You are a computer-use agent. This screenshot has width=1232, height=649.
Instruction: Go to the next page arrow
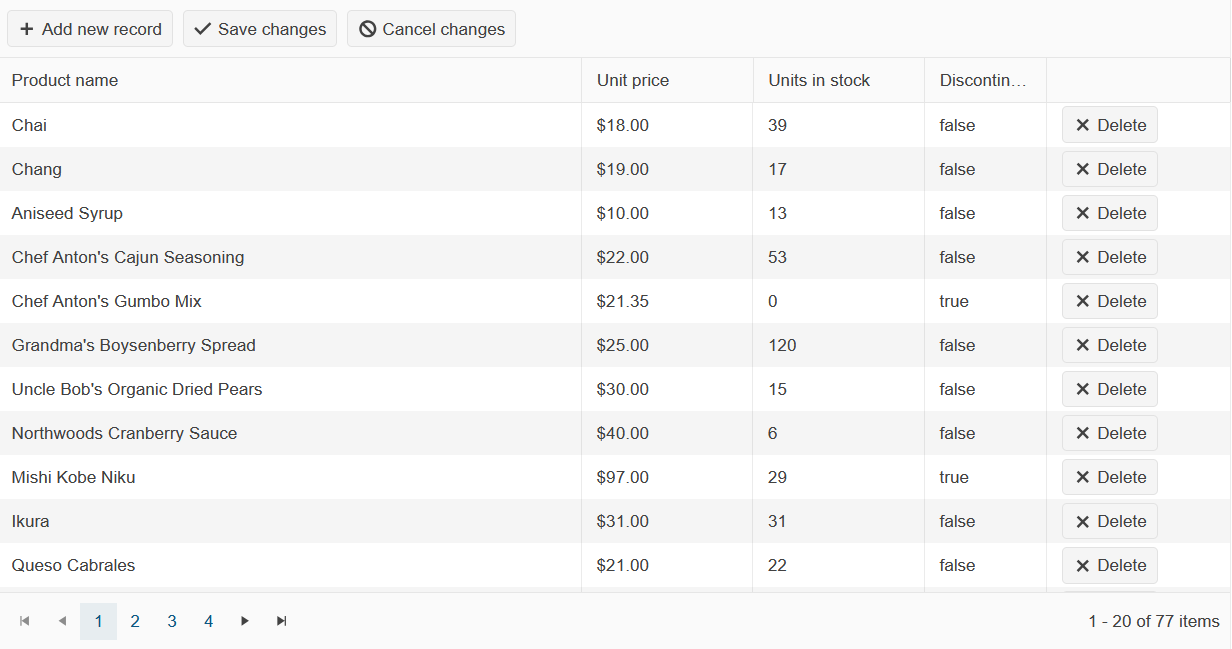coord(245,621)
